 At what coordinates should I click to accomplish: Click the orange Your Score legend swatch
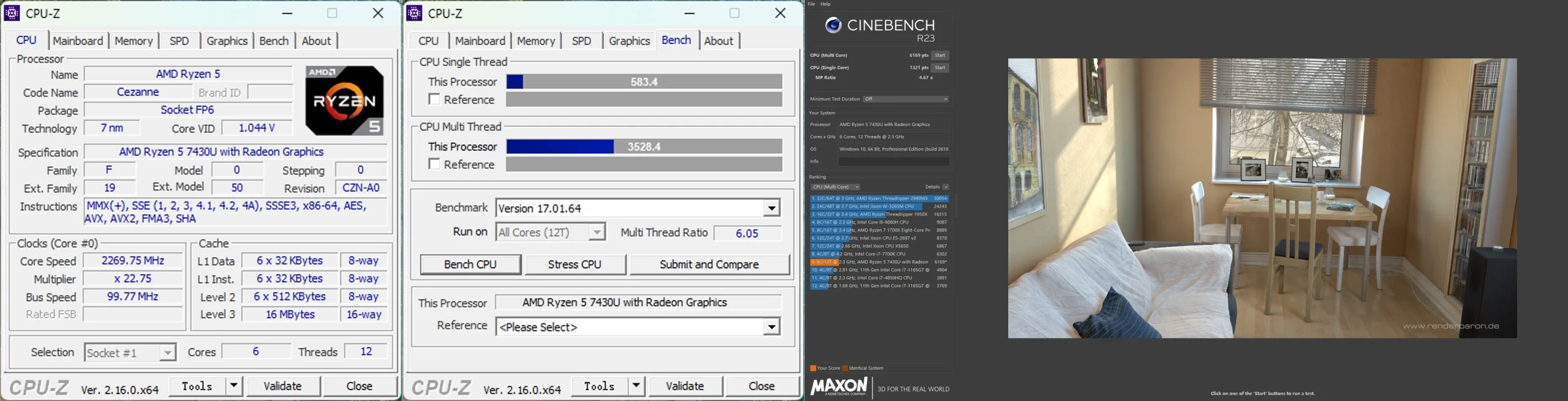[813, 368]
